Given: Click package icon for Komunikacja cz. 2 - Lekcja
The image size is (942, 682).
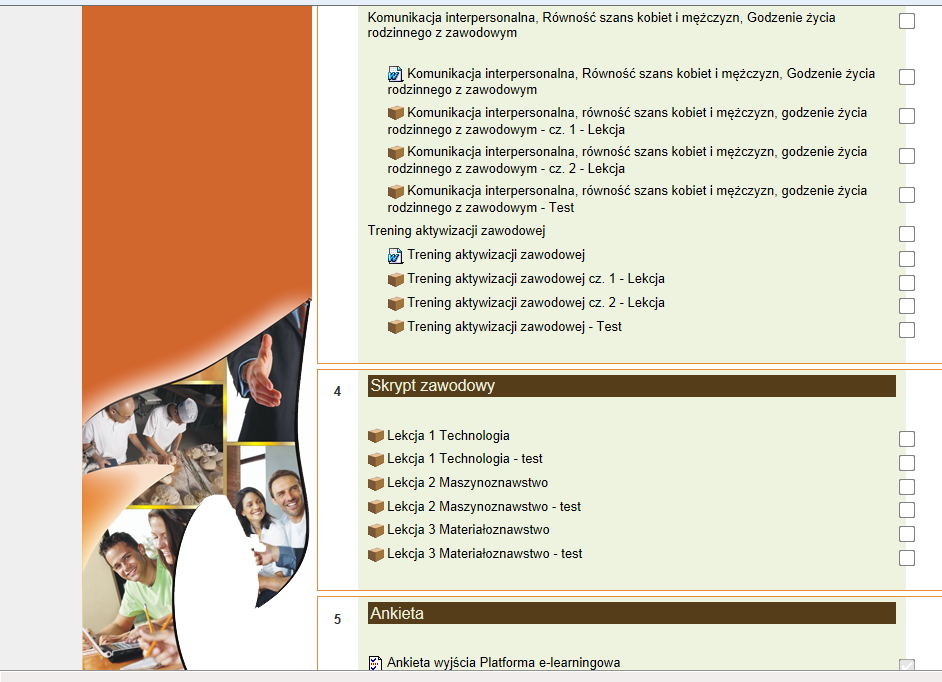Looking at the screenshot, I should pyautogui.click(x=395, y=152).
